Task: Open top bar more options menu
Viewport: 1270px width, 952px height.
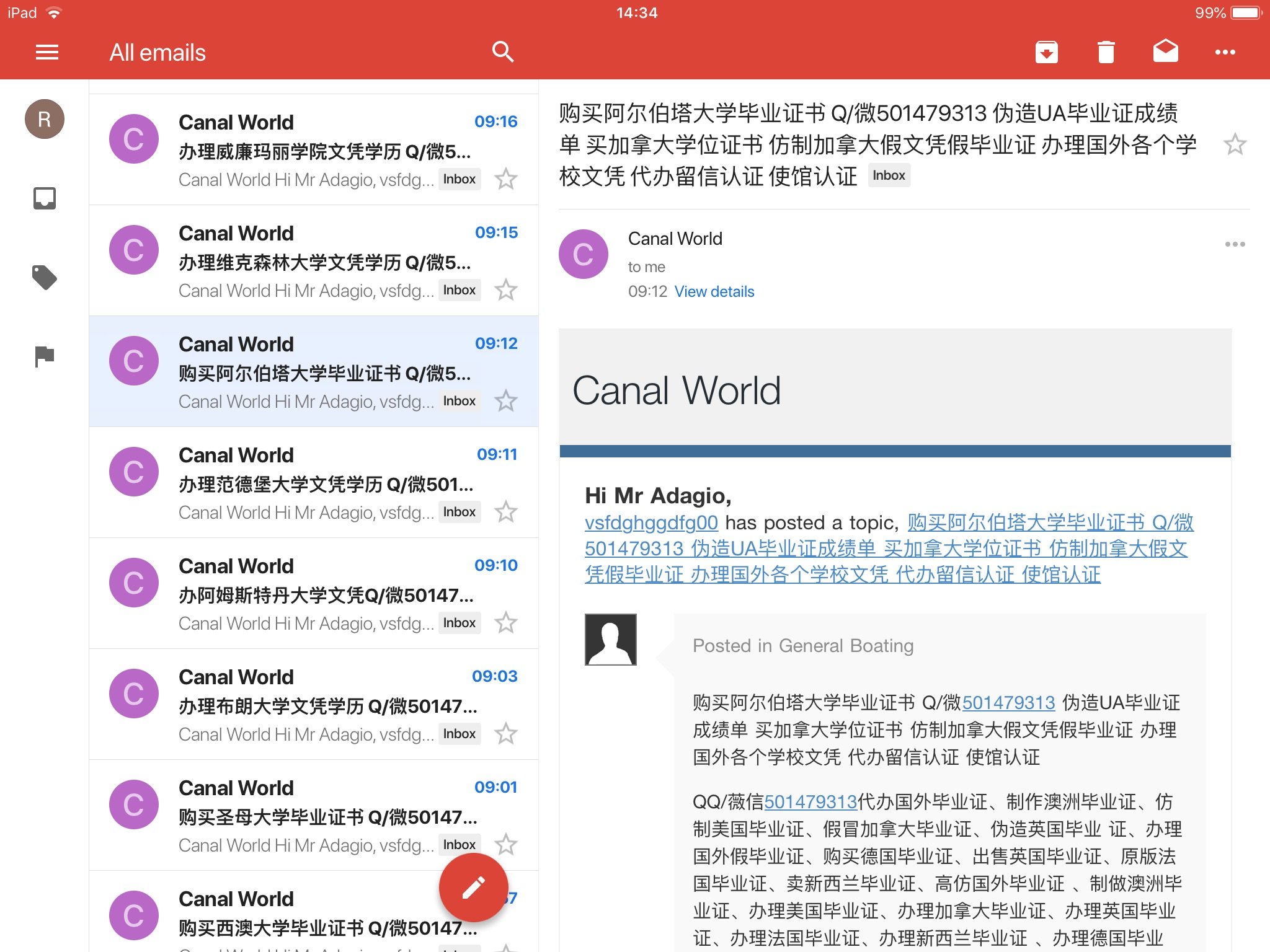Action: tap(1225, 52)
